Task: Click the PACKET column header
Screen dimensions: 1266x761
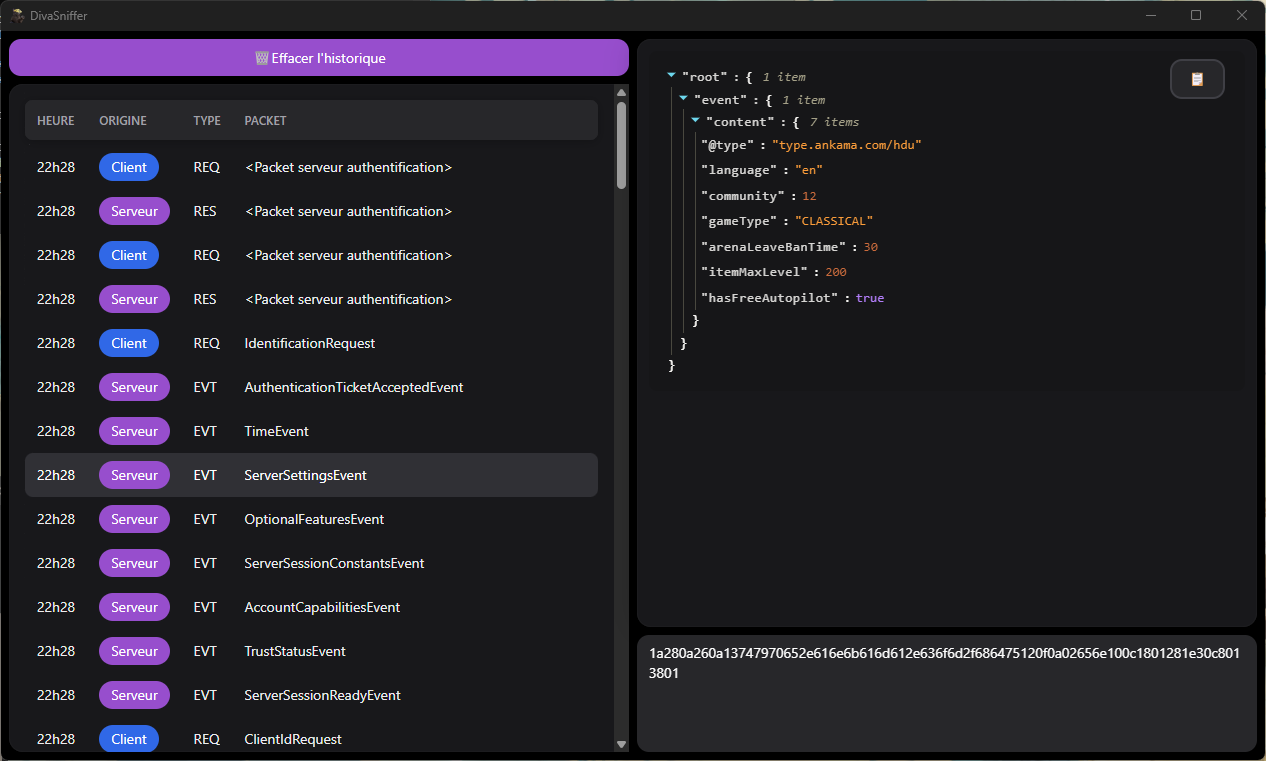Action: pos(265,120)
